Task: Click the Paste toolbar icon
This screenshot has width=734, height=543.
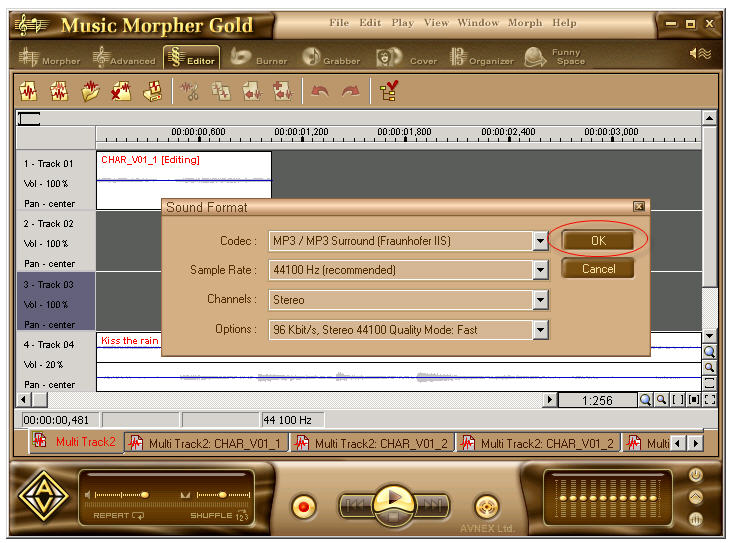Action: coord(253,91)
